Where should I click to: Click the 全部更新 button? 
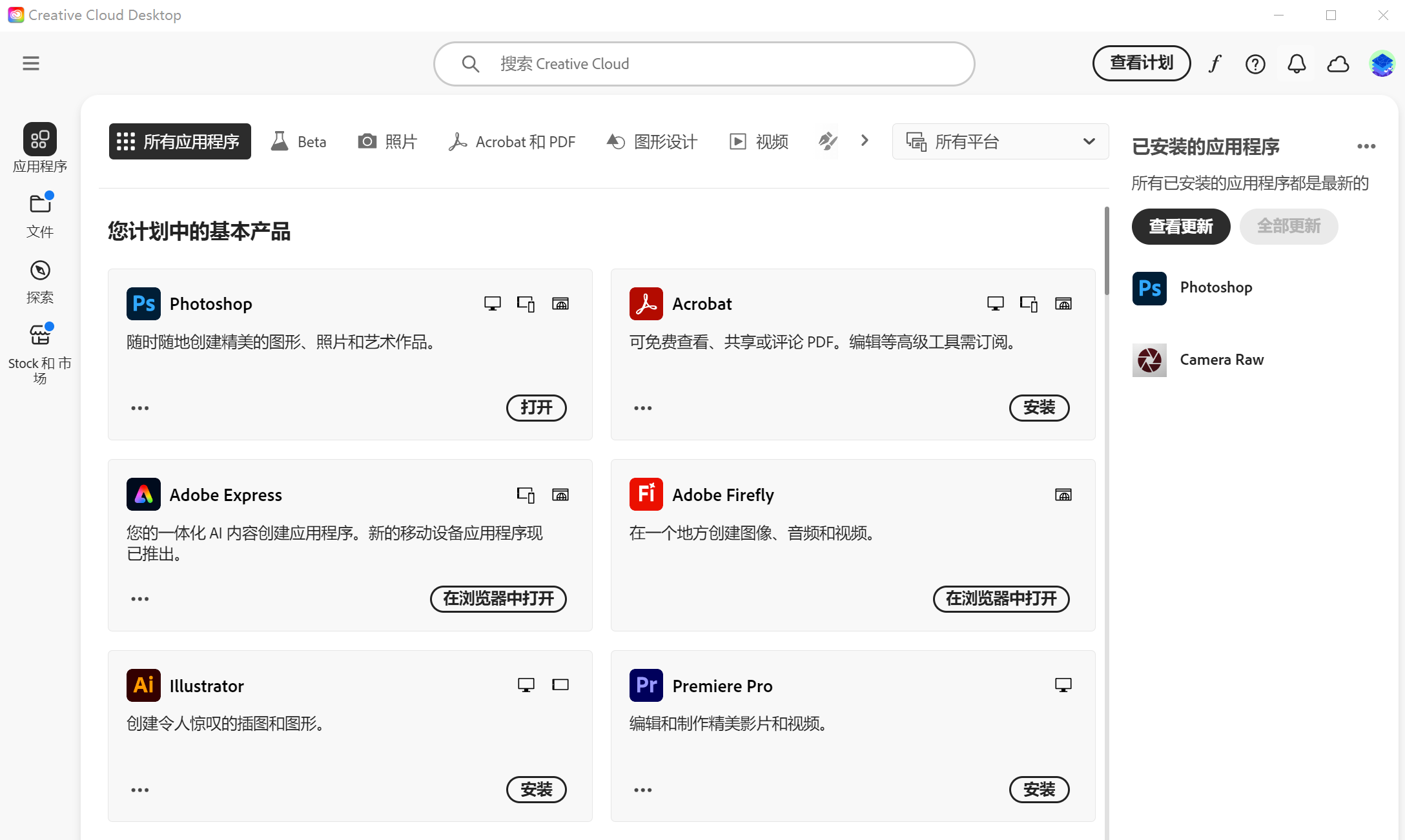pos(1289,227)
